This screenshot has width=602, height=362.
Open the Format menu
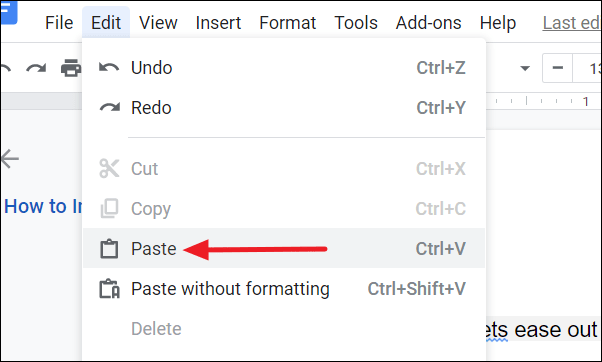(288, 23)
